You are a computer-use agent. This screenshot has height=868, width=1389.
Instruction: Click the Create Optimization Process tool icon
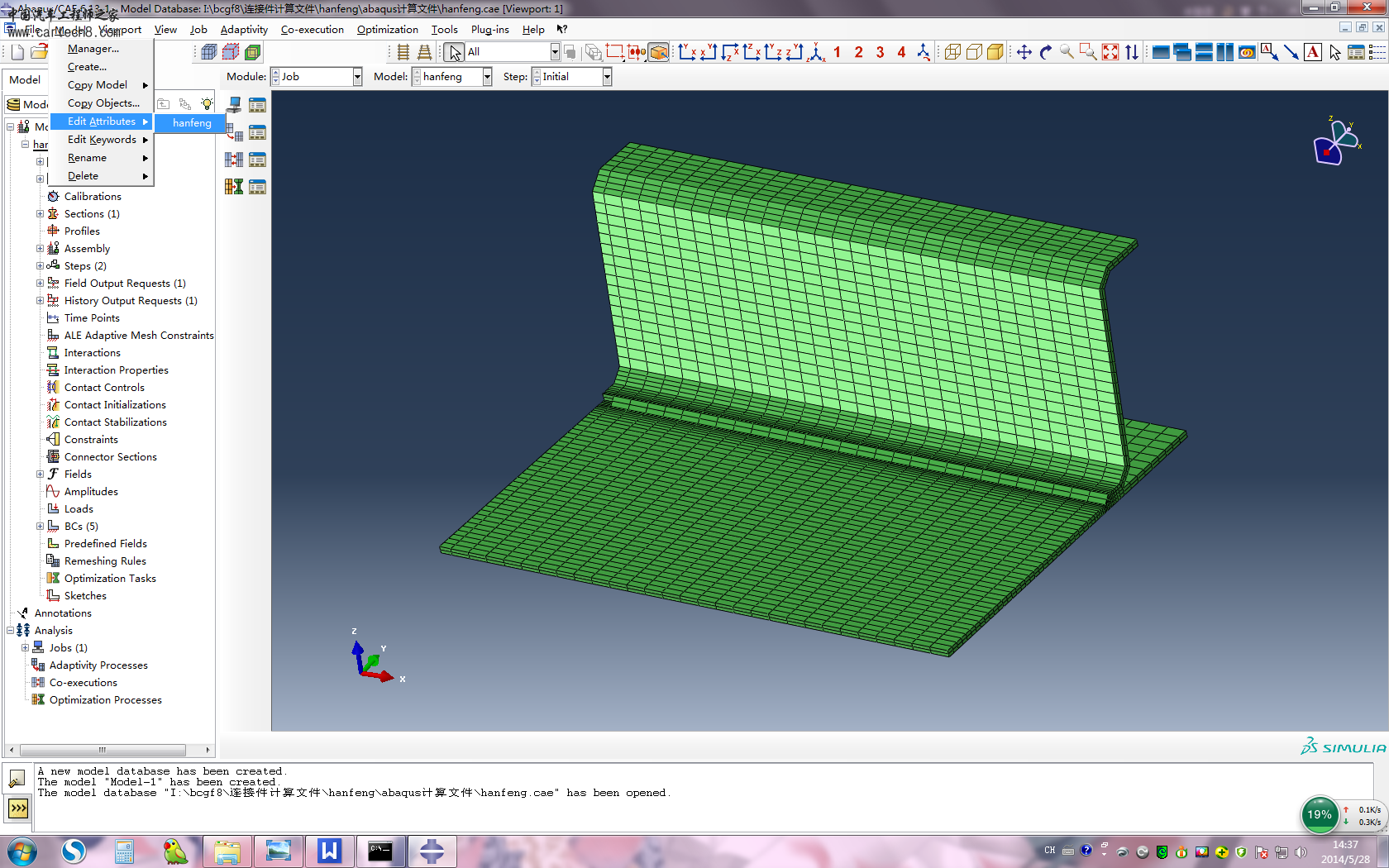pyautogui.click(x=234, y=187)
